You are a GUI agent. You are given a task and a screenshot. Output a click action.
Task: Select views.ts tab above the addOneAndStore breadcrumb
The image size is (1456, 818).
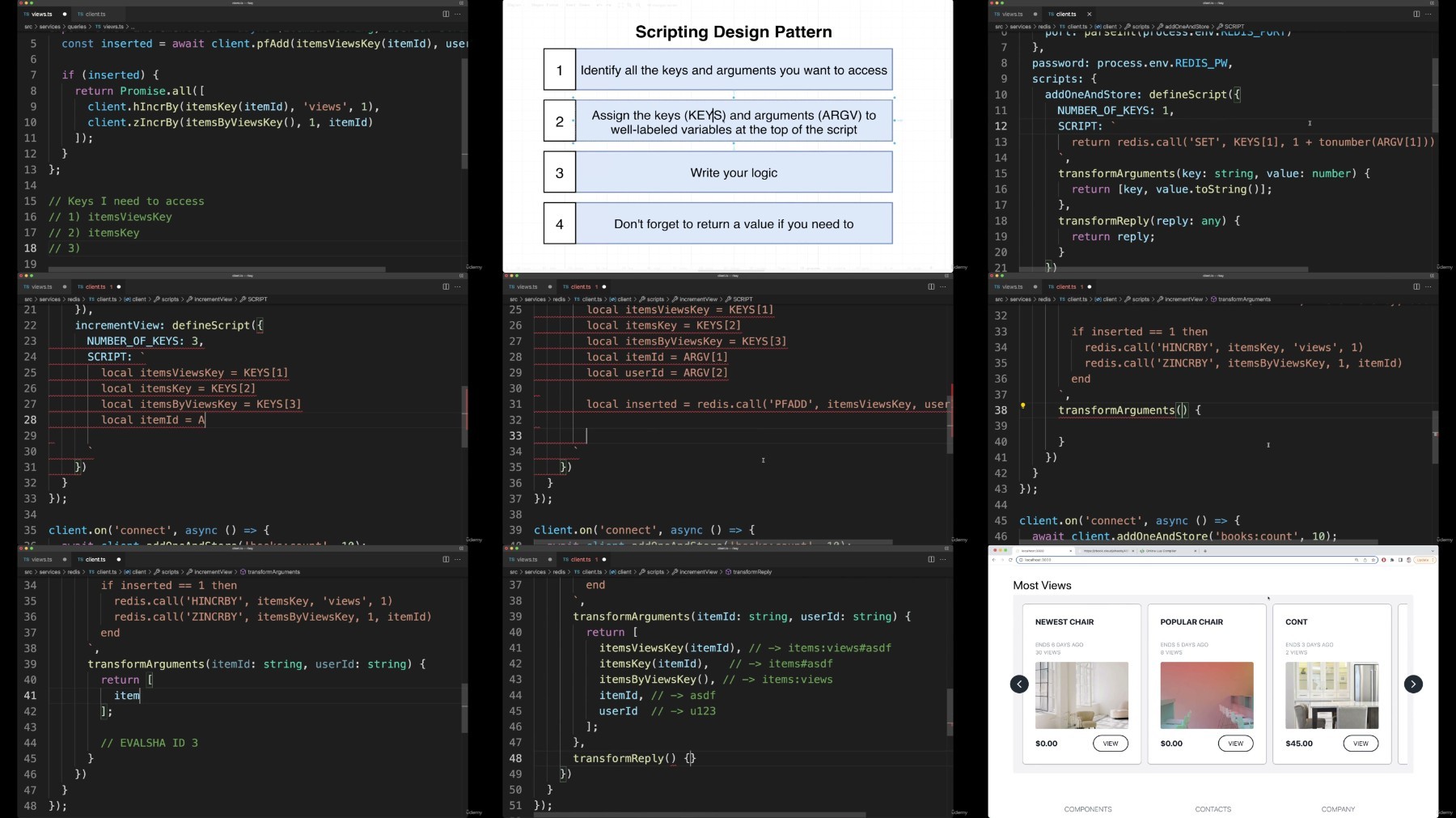(x=1012, y=14)
